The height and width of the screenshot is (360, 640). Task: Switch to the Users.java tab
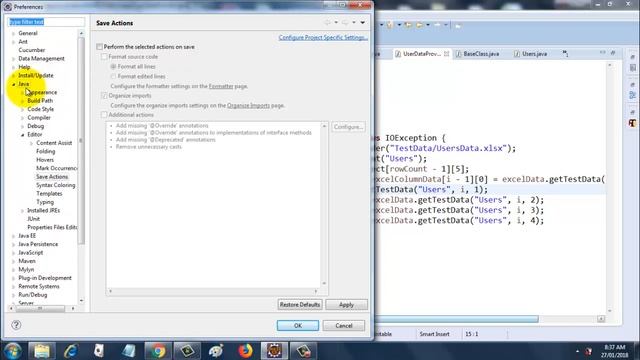(x=534, y=53)
